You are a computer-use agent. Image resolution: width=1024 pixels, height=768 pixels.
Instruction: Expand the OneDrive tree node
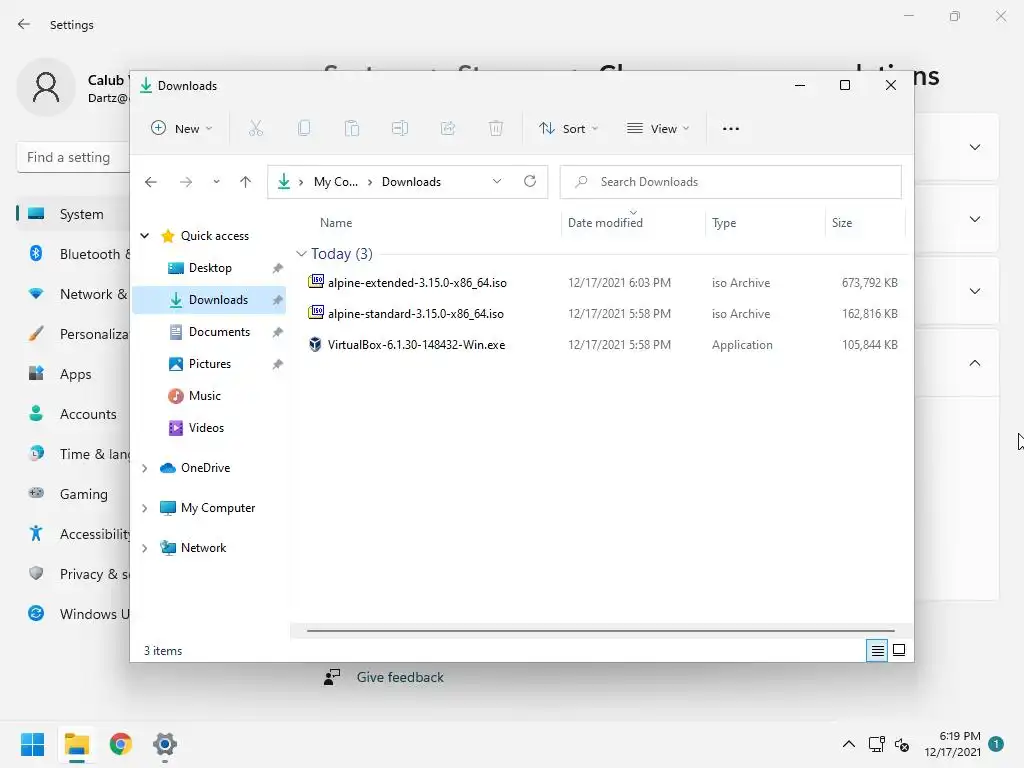(145, 468)
